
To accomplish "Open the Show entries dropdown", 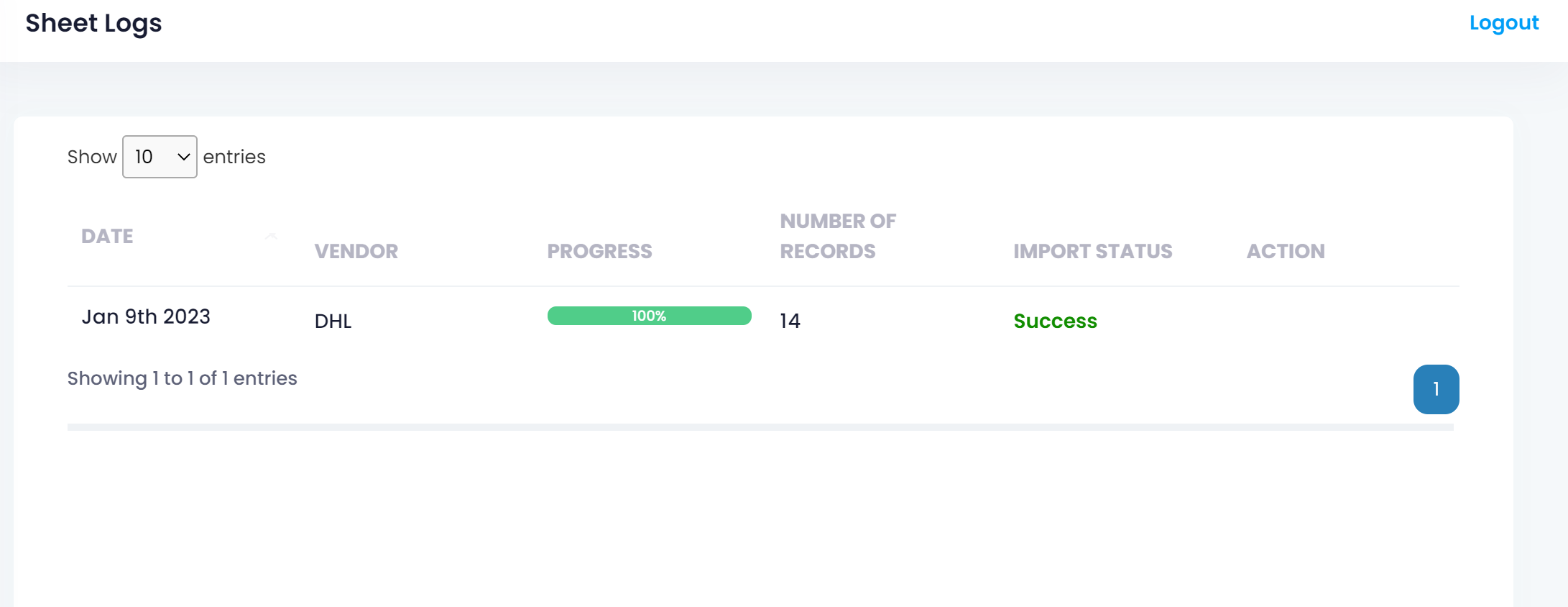I will [160, 157].
